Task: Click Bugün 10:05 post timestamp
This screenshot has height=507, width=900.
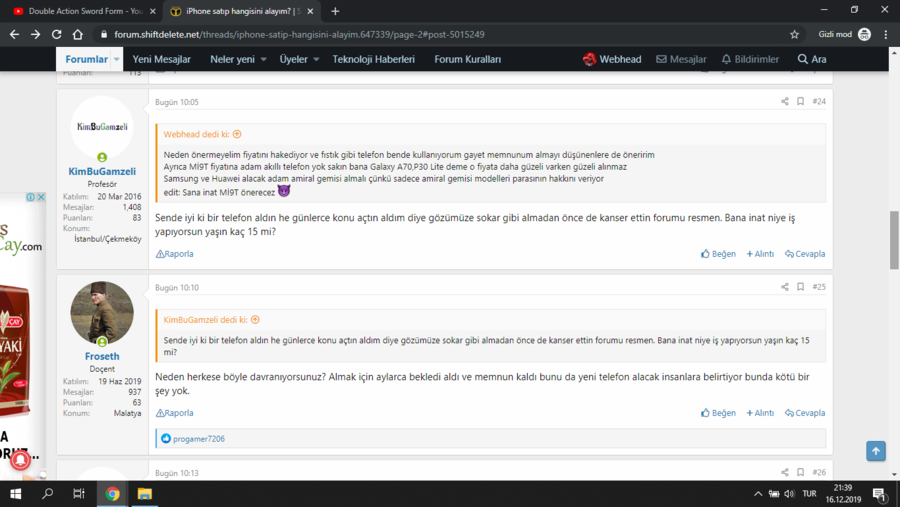Action: coord(177,102)
